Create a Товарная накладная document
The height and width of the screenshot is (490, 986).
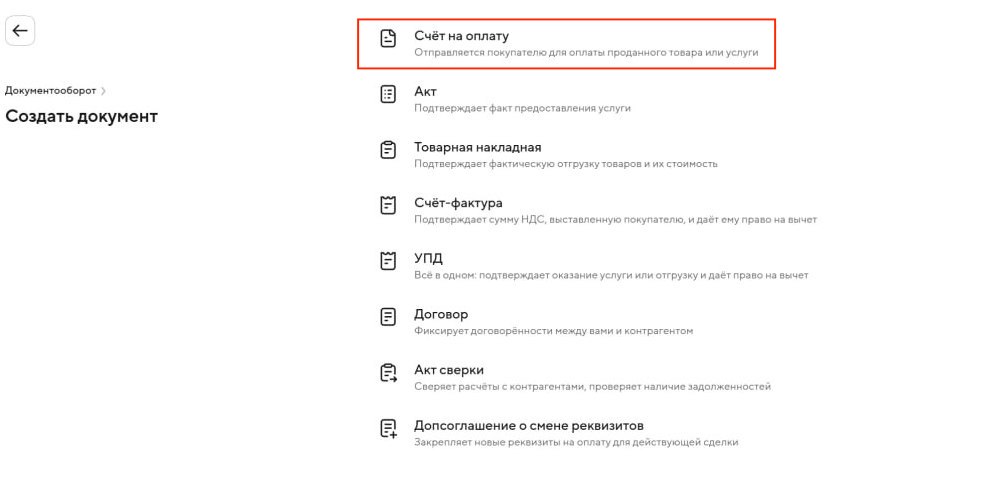478,147
